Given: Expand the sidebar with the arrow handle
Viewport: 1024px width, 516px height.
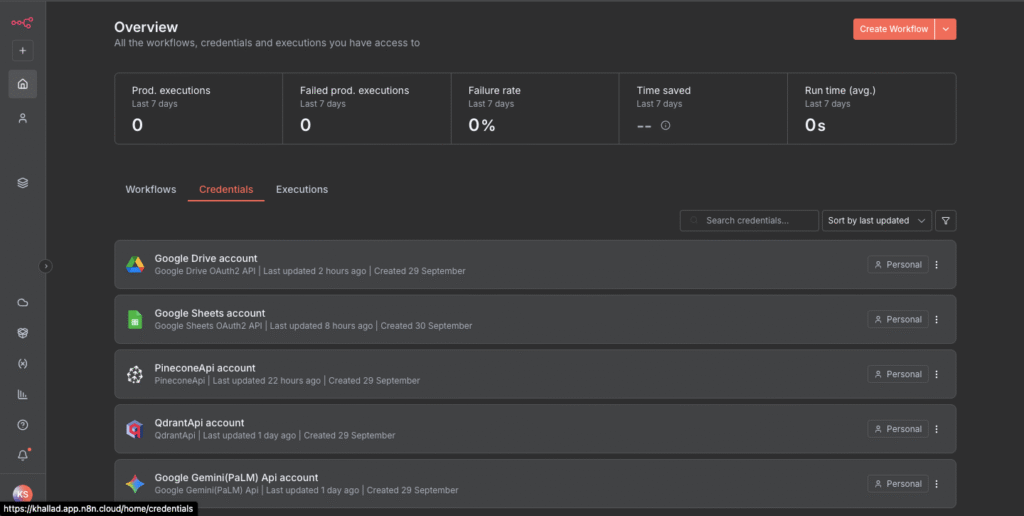Looking at the screenshot, I should (x=45, y=266).
